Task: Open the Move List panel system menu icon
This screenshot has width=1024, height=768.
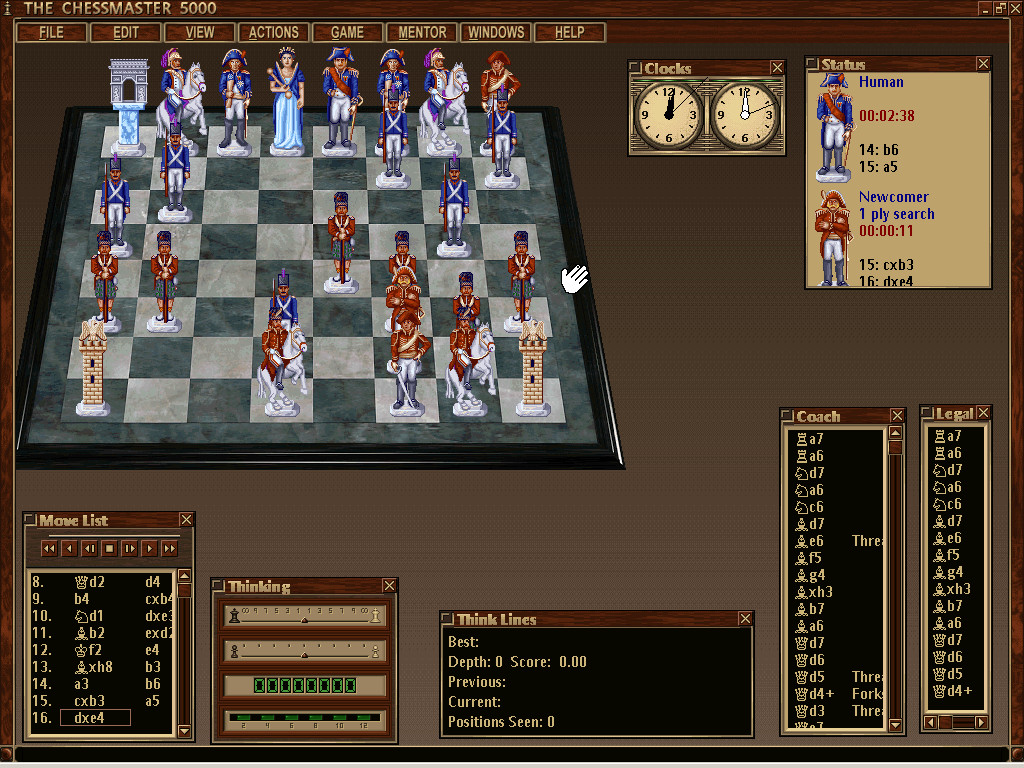Action: [x=30, y=519]
